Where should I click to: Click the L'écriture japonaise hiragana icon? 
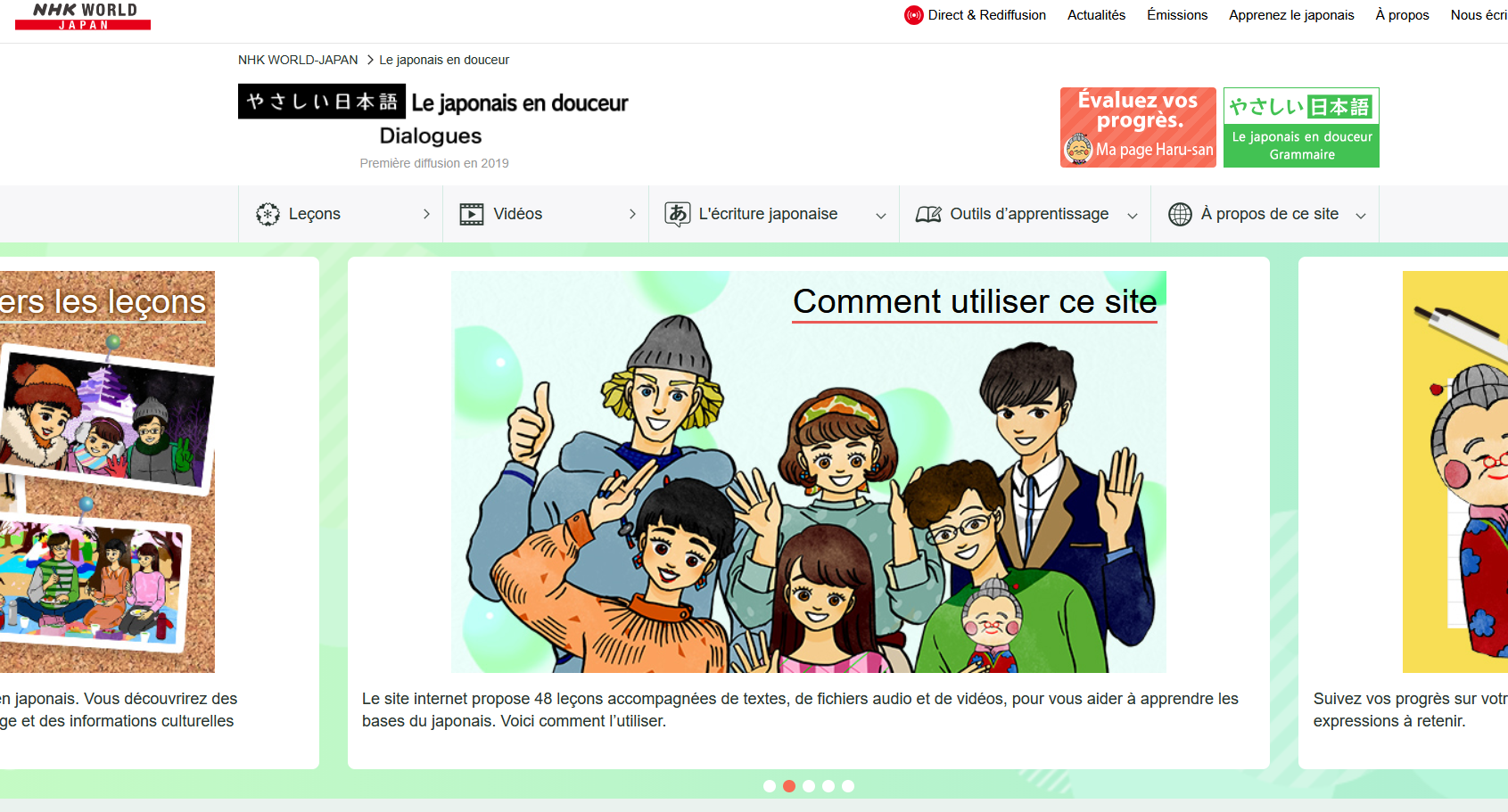click(x=677, y=214)
